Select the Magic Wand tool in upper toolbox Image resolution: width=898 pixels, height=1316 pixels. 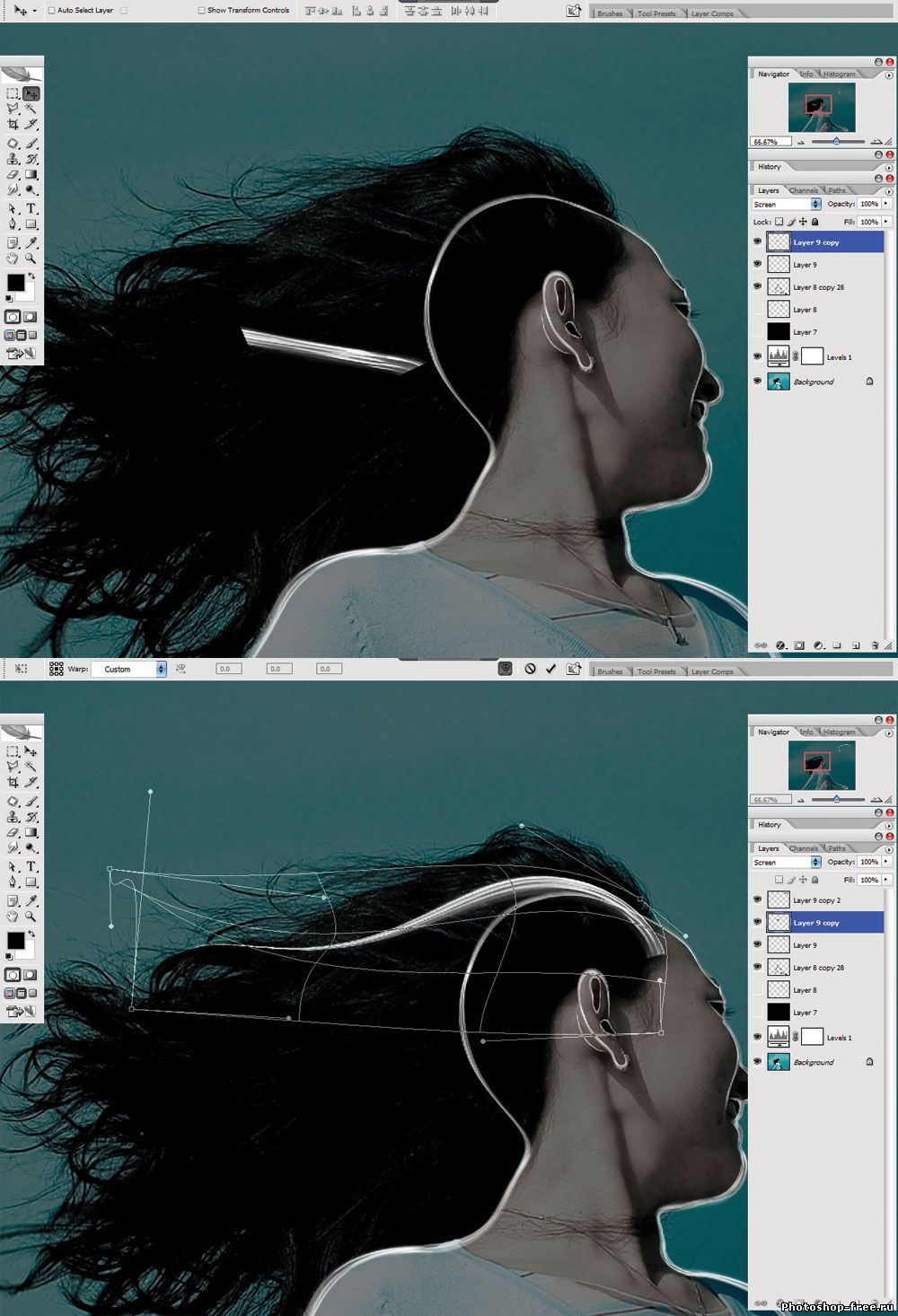click(x=31, y=109)
